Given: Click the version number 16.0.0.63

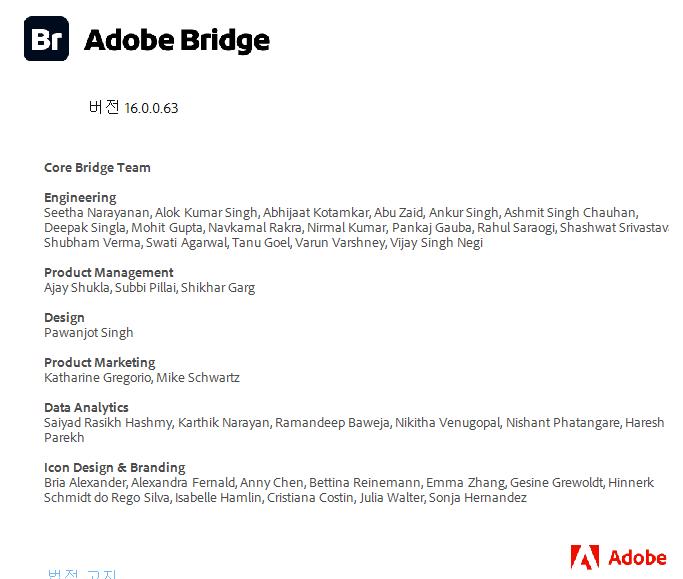Looking at the screenshot, I should 151,108.
